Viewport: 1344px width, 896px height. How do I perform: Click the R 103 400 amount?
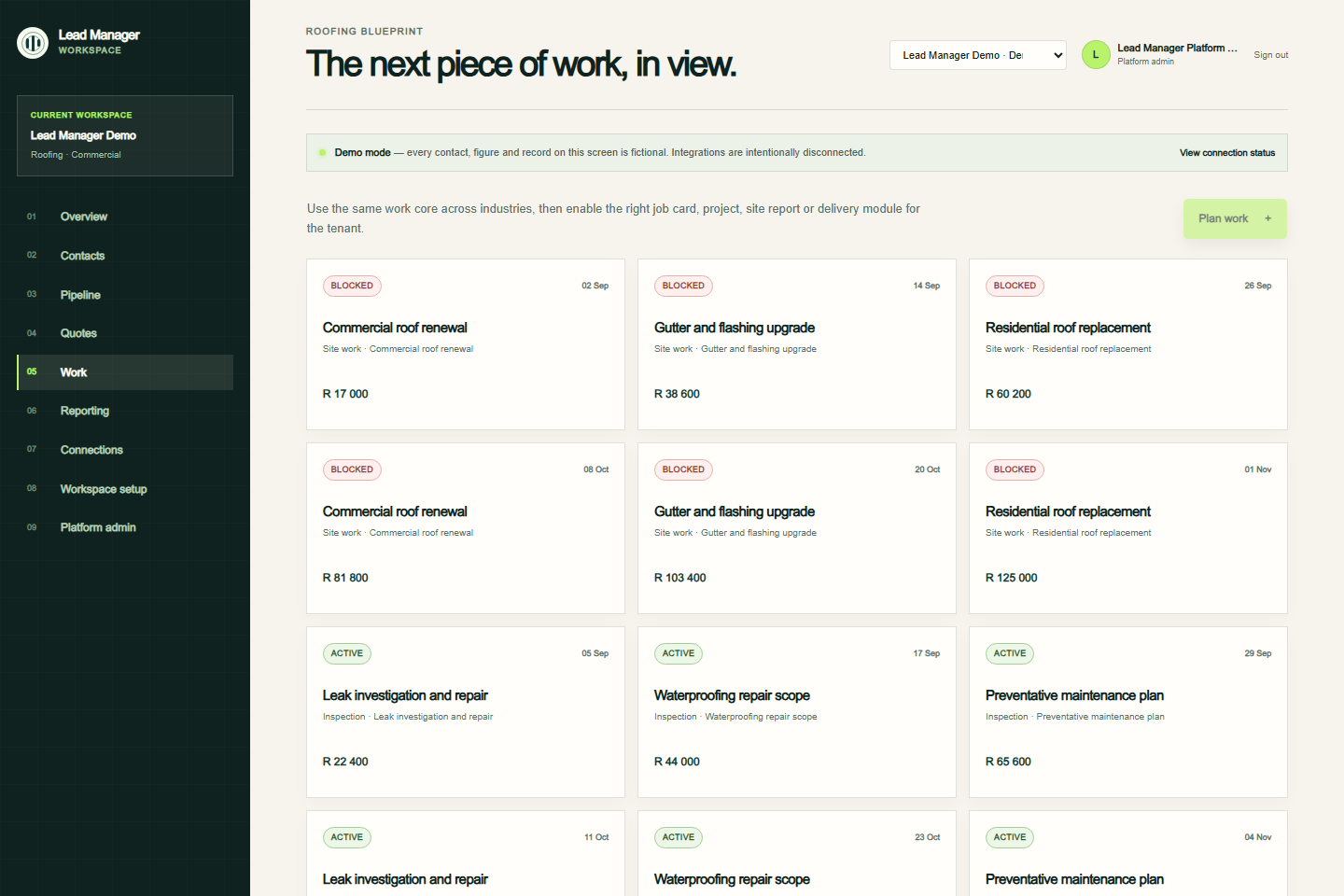(x=680, y=578)
